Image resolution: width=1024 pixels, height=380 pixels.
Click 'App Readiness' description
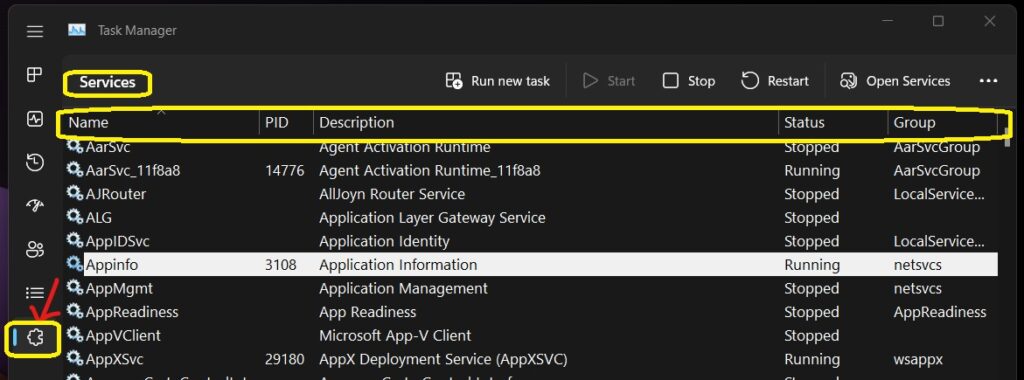[367, 312]
